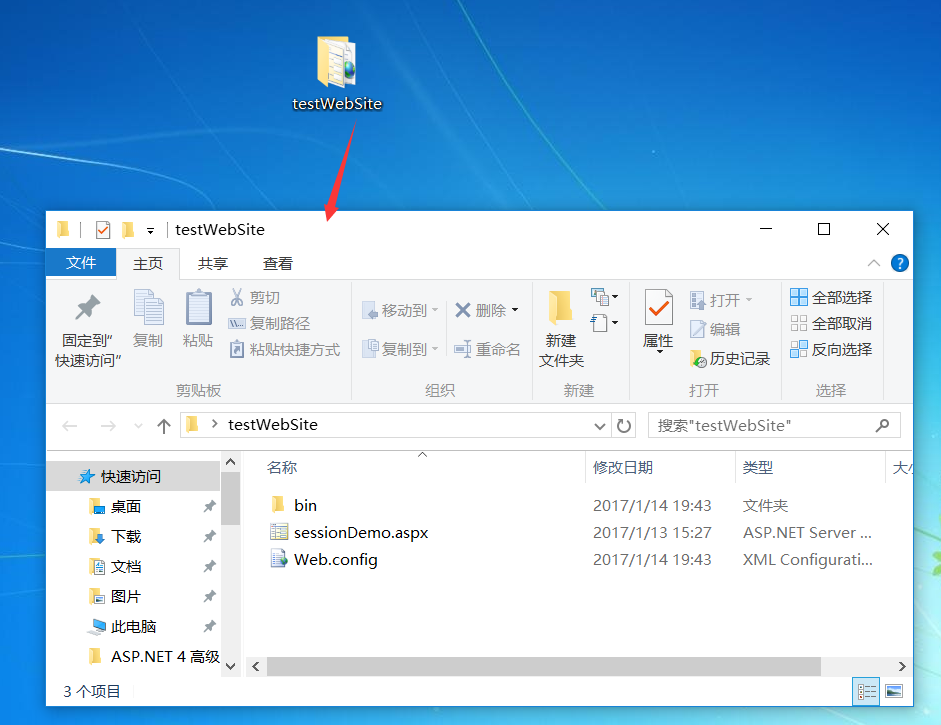Image resolution: width=941 pixels, height=725 pixels.
Task: Click the Refresh icon in address bar
Action: [x=624, y=425]
